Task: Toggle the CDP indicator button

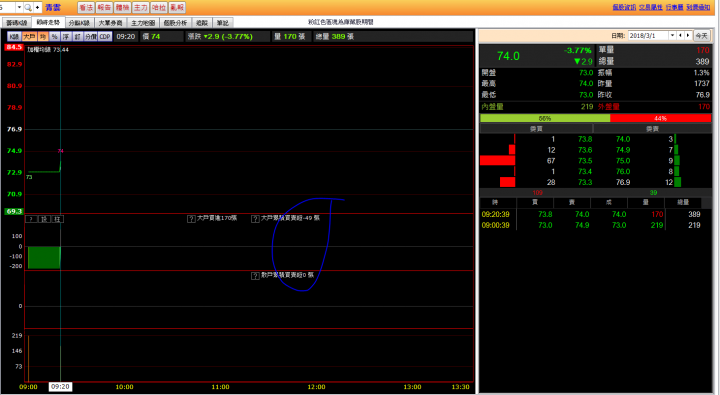Action: coord(105,36)
